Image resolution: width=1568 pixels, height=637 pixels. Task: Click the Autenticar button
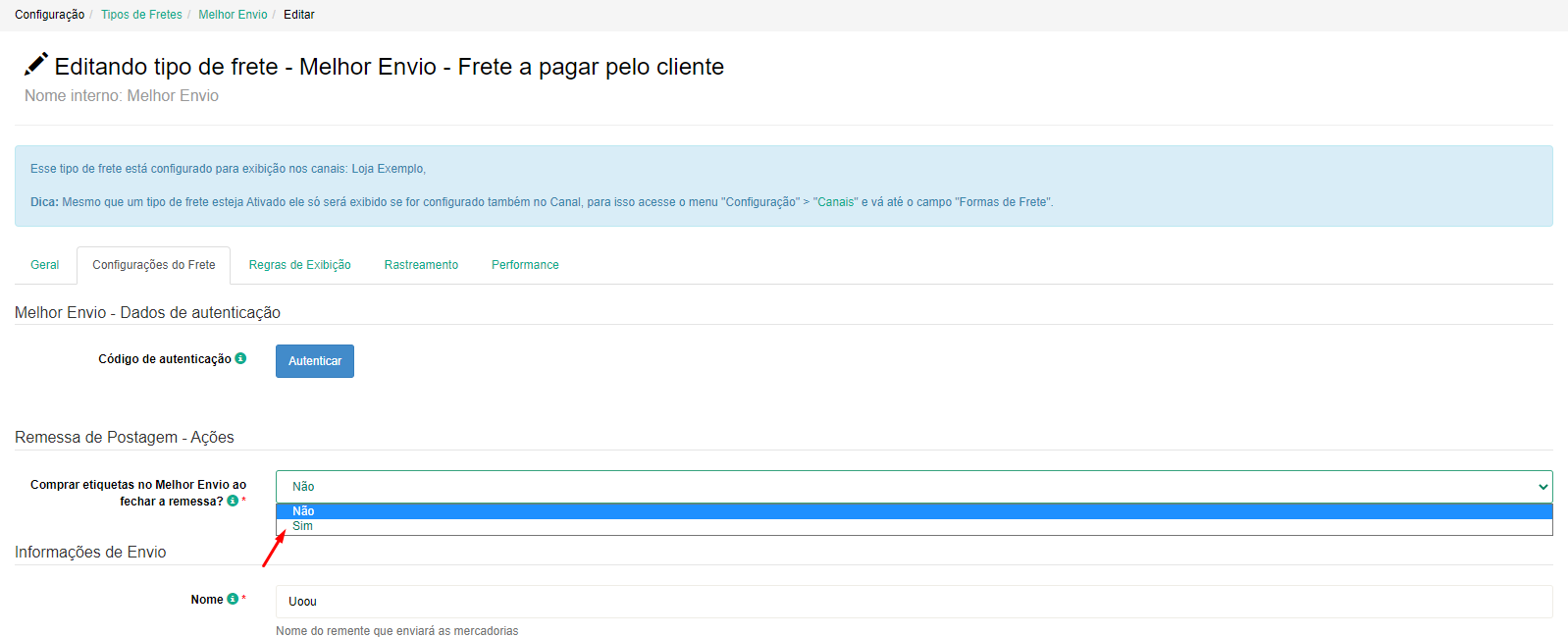(x=315, y=361)
